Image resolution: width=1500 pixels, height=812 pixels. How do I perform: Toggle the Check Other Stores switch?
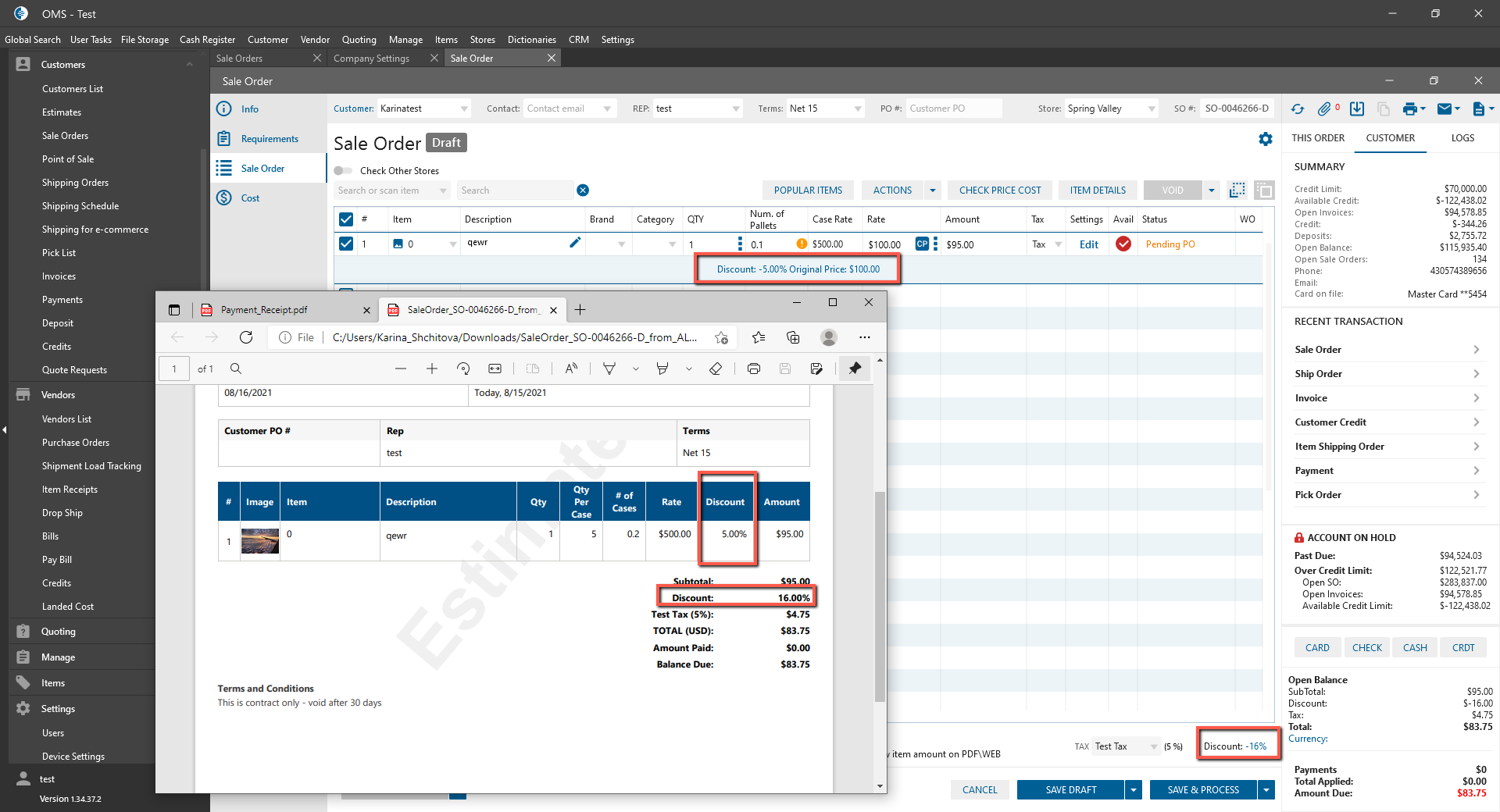343,171
